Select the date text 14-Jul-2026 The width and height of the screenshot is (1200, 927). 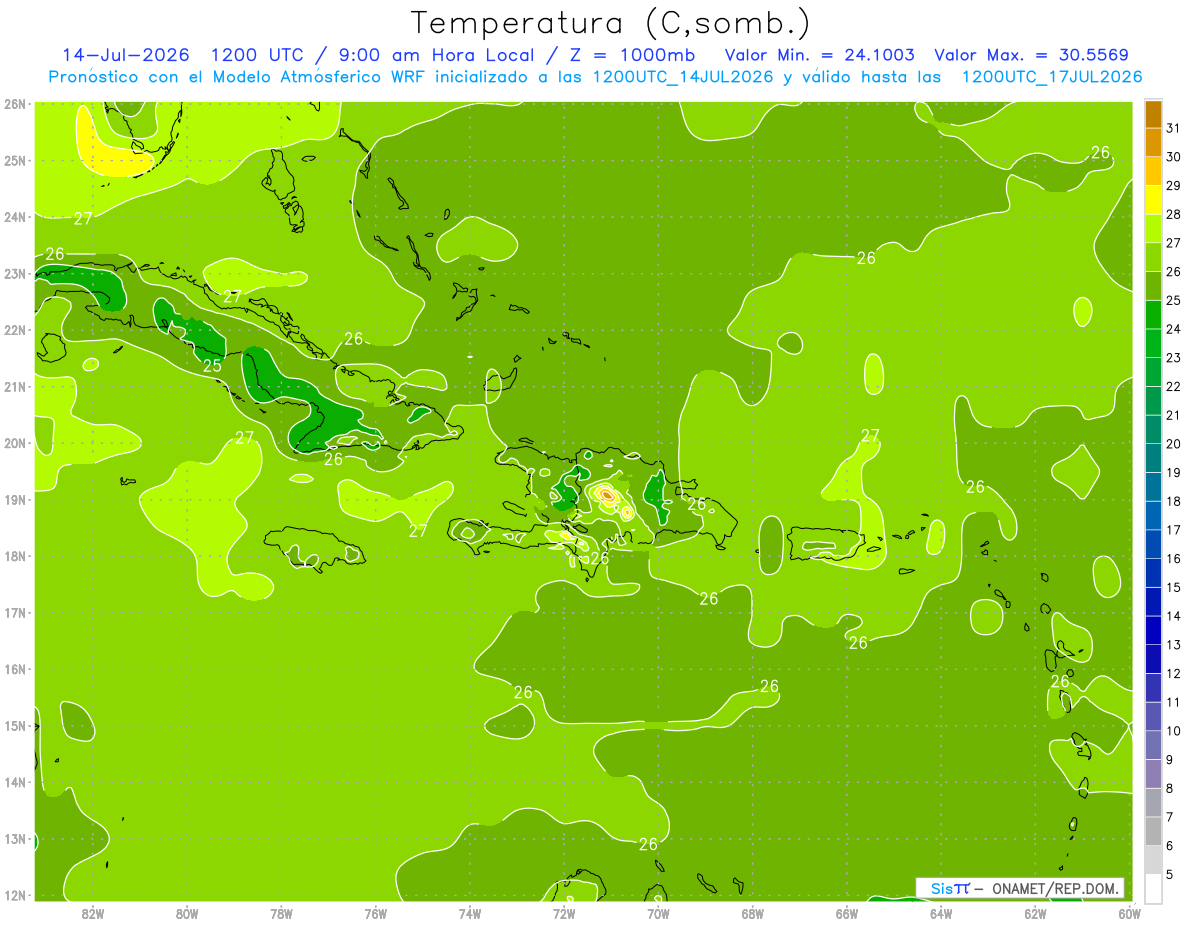(x=127, y=55)
